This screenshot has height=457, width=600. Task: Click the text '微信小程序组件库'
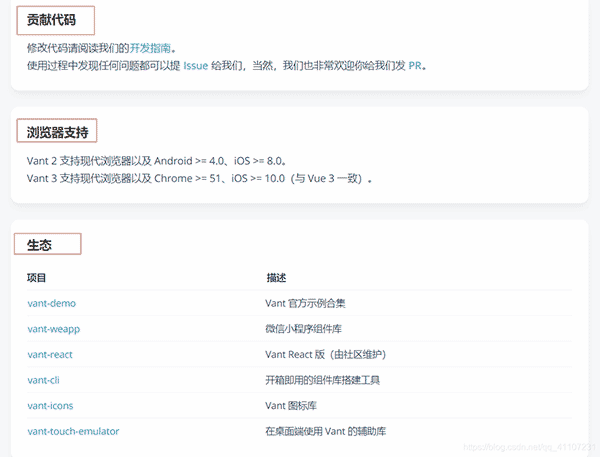tap(303, 329)
